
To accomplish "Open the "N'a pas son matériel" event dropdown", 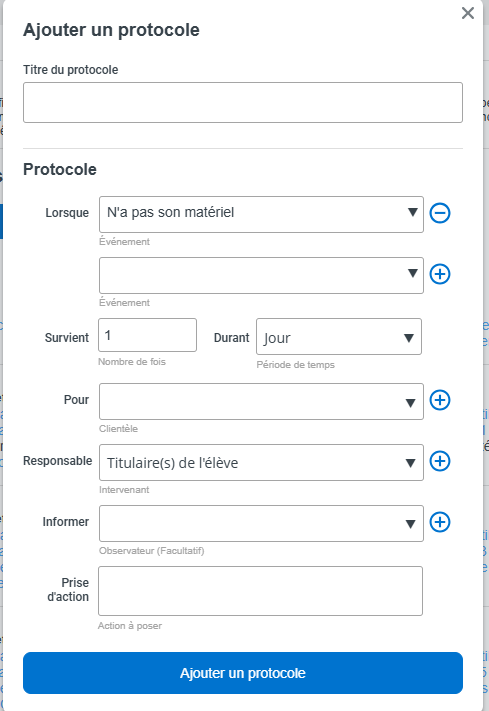I will (x=261, y=214).
